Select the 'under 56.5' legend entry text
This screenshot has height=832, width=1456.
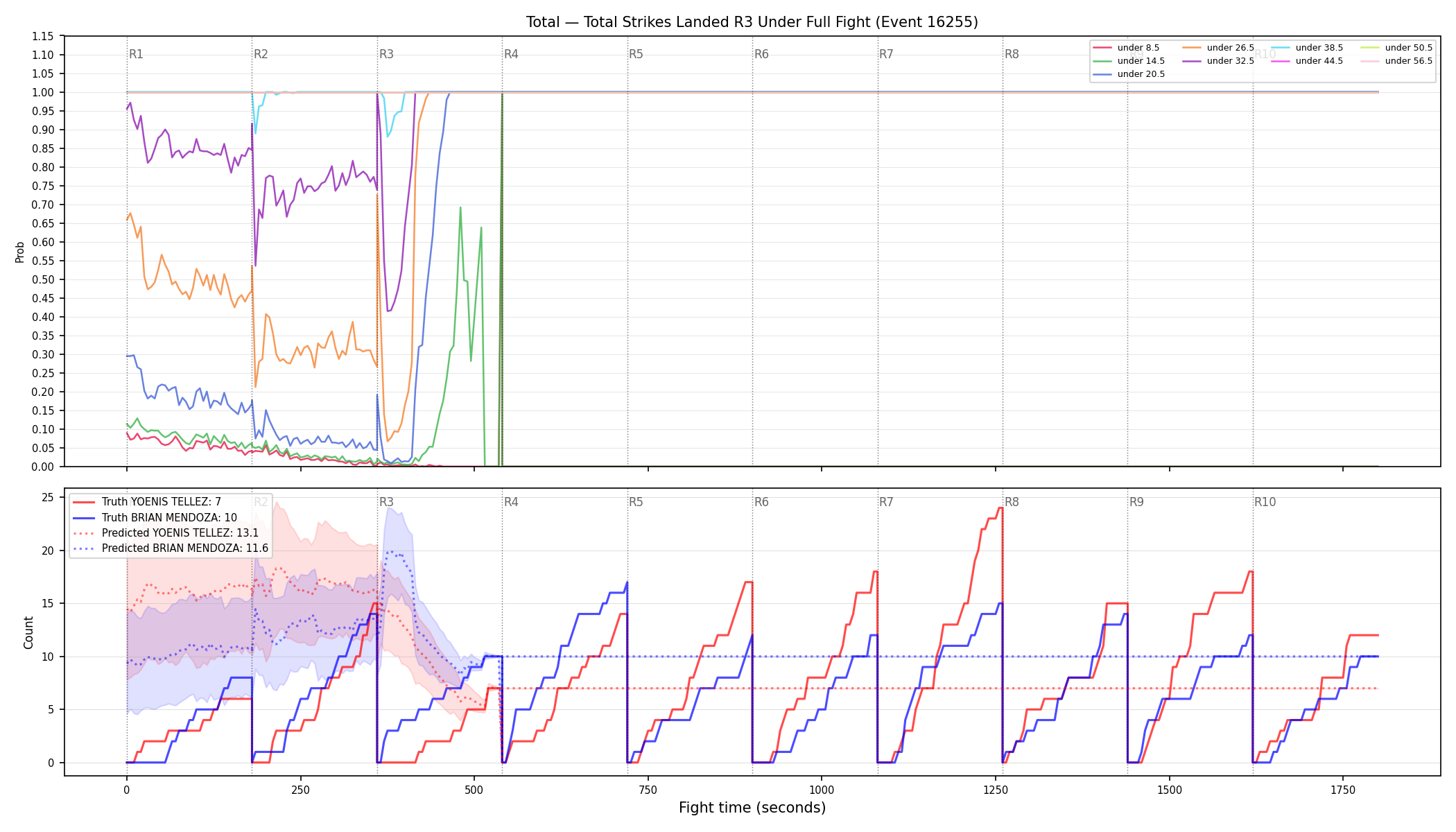[x=1409, y=61]
